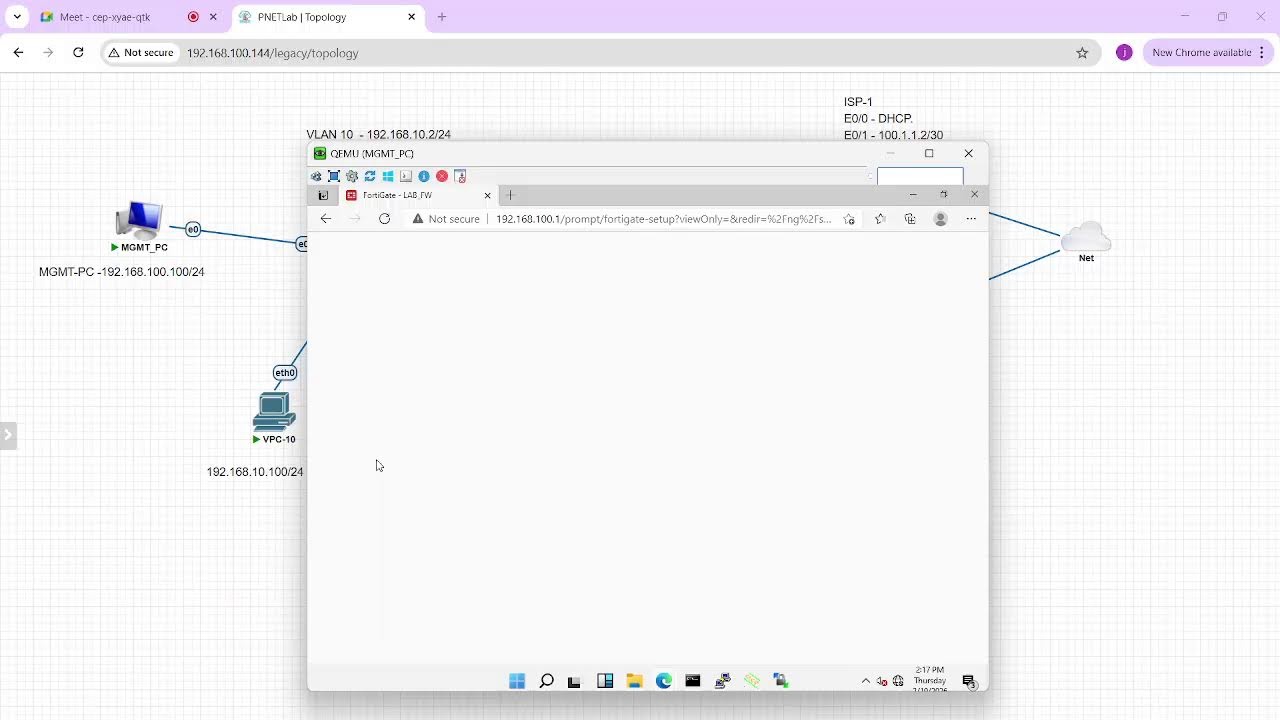Viewport: 1280px width, 720px height.
Task: Click the QEMU Windows key toolbar icon
Action: 388,176
